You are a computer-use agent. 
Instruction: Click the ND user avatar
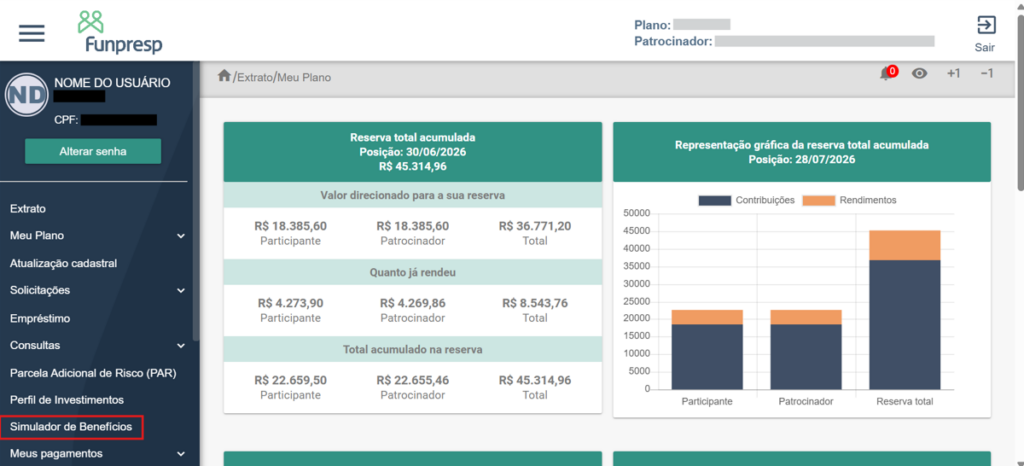(26, 96)
